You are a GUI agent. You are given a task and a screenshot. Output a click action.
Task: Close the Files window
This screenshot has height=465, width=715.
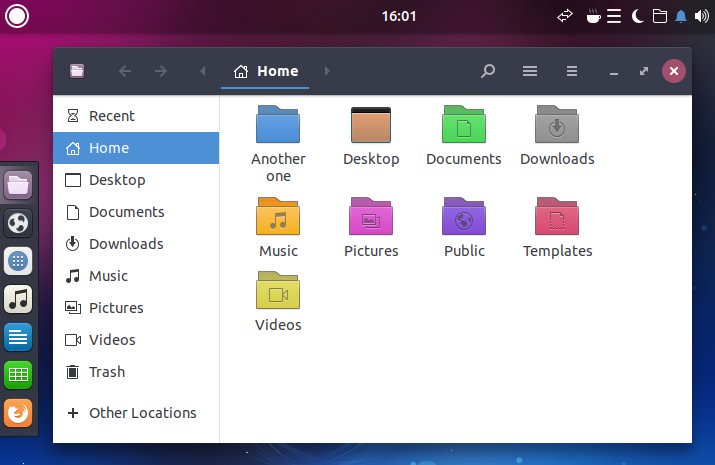(674, 71)
